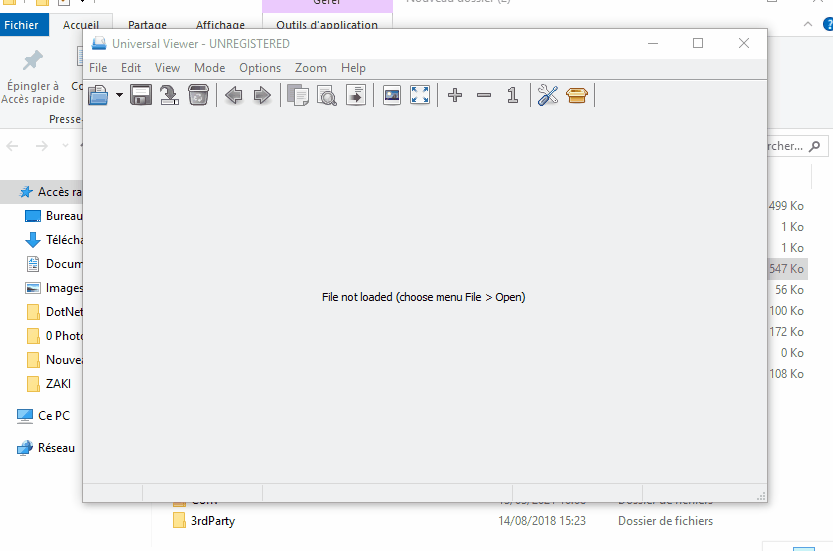Zoom in with the plus icon
Screen dimensions: 833x551
tap(455, 96)
